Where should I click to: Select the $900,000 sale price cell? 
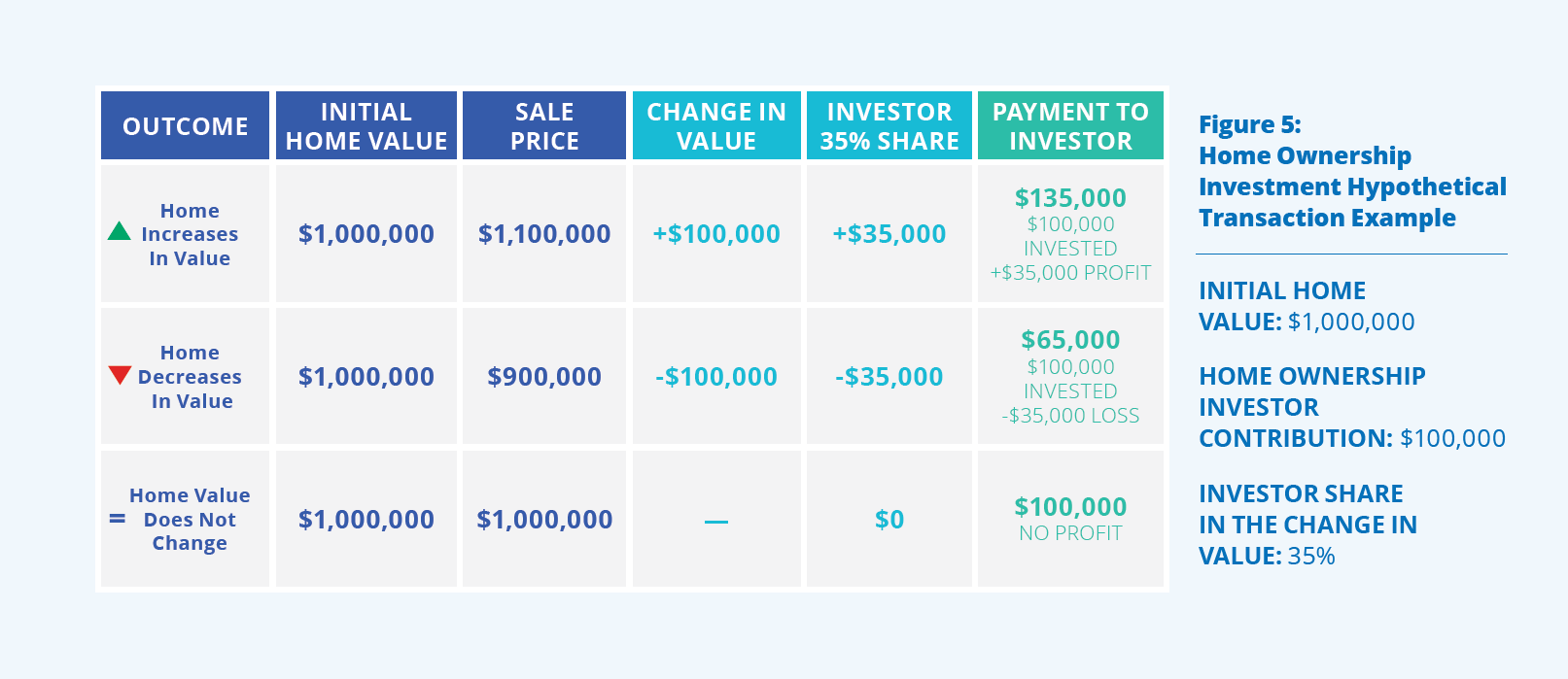pos(544,377)
